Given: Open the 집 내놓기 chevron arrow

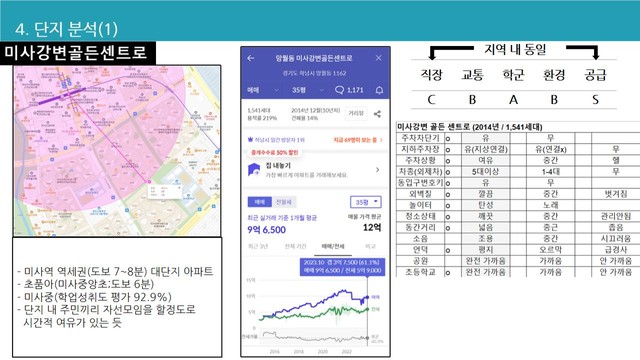Looking at the screenshot, I should pos(377,169).
